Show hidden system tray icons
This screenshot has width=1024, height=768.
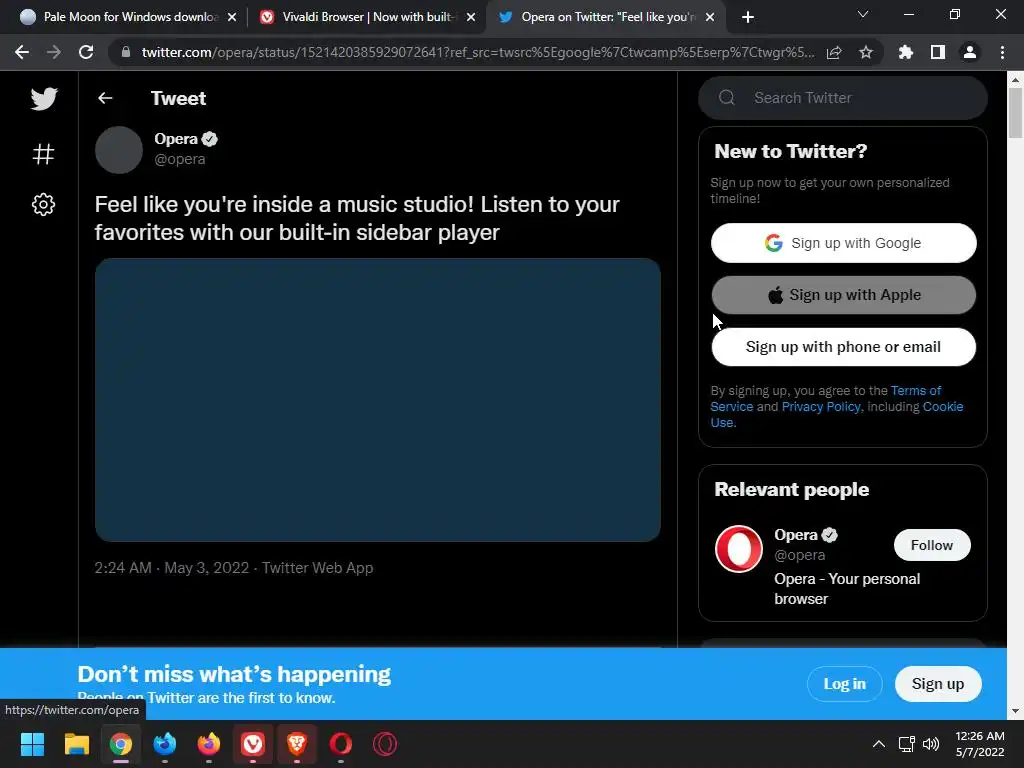(x=879, y=744)
